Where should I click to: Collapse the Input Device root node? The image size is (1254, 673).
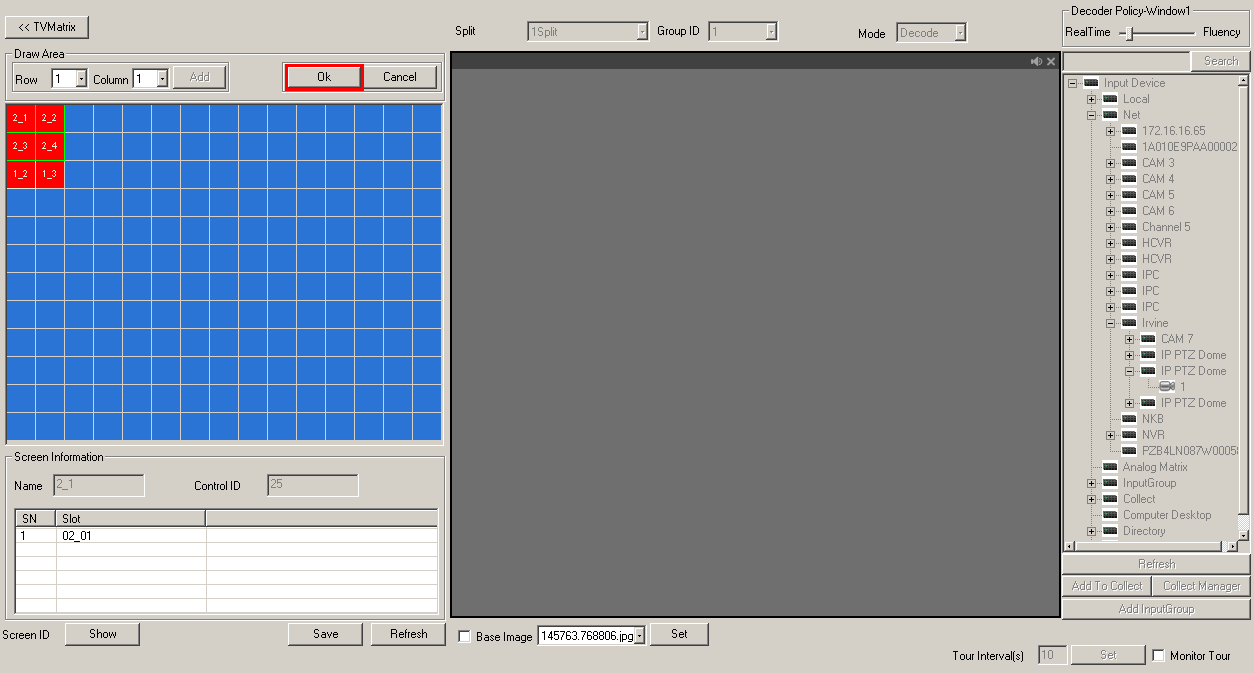[1072, 83]
